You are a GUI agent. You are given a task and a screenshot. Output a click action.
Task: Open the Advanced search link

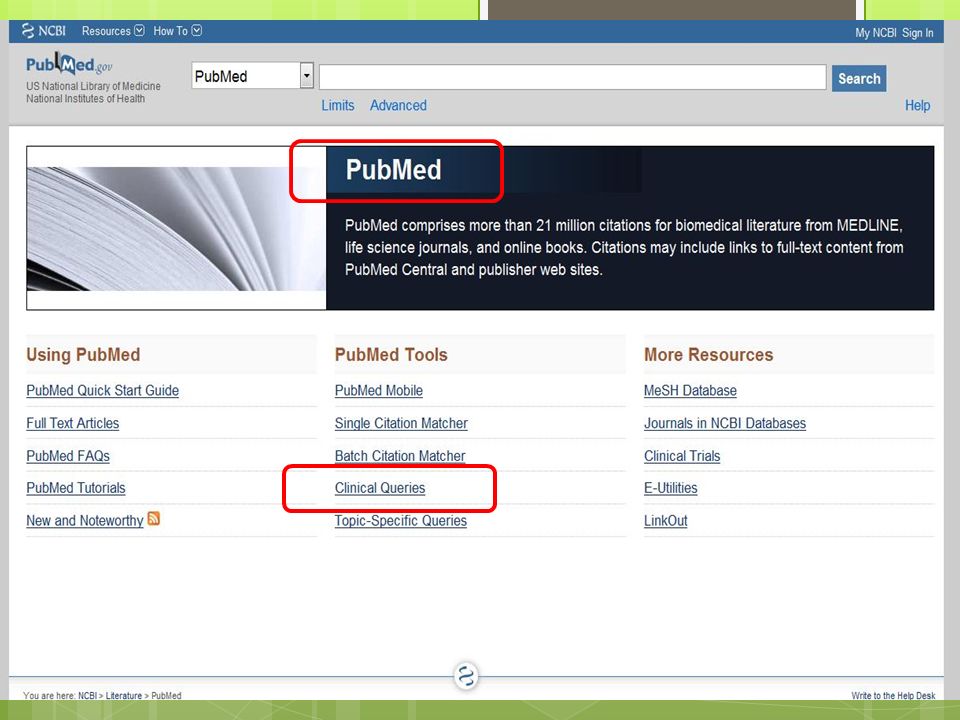pos(398,105)
